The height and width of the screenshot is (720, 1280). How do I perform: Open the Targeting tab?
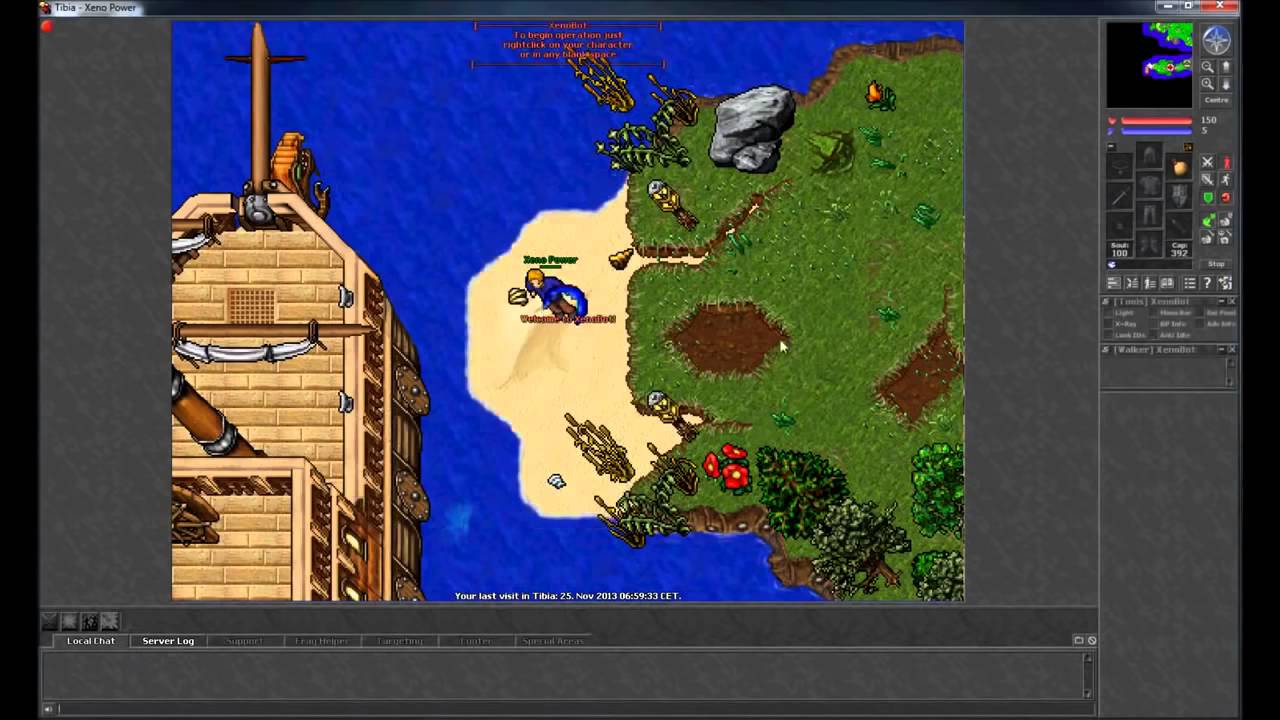point(399,641)
